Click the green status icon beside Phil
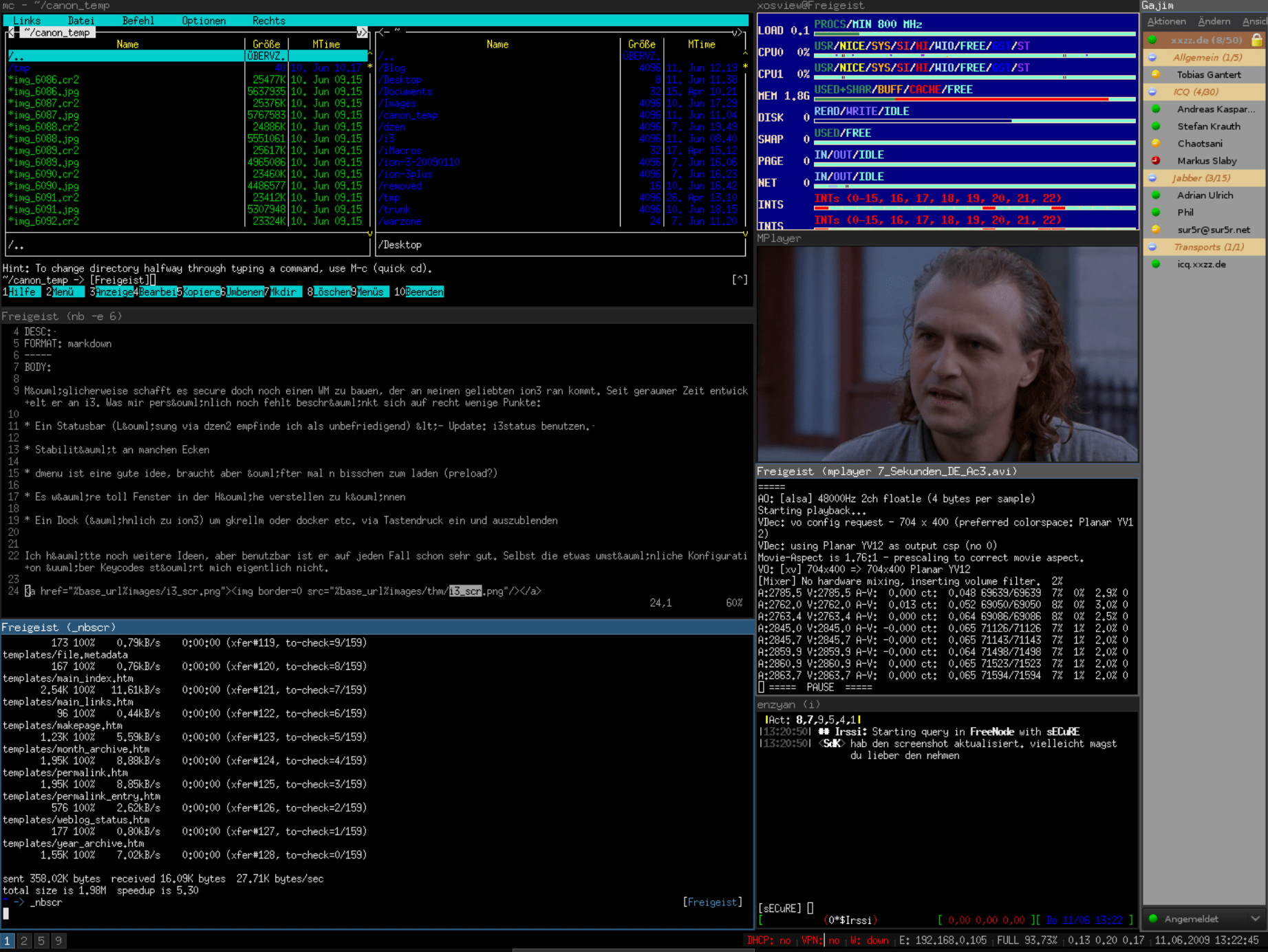Image resolution: width=1268 pixels, height=952 pixels. pyautogui.click(x=1156, y=212)
